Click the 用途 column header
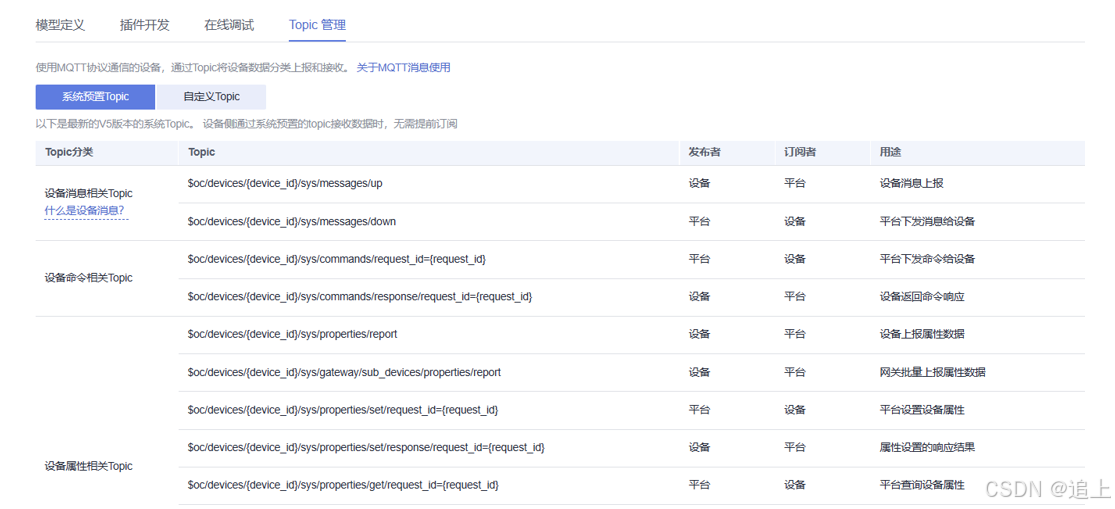Screen dimensions: 1115x509 [x=890, y=152]
